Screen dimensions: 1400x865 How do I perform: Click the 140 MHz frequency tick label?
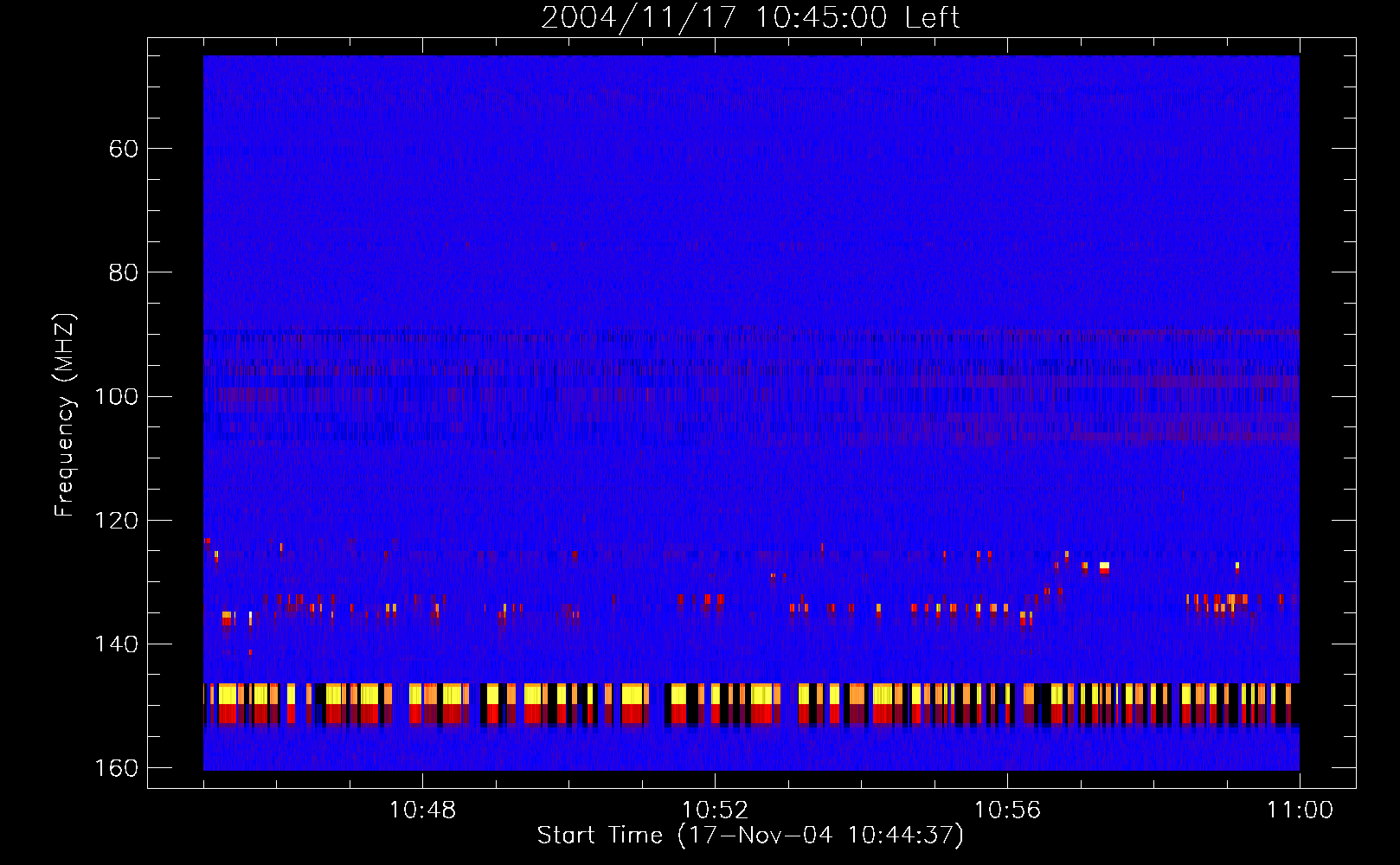coord(115,644)
